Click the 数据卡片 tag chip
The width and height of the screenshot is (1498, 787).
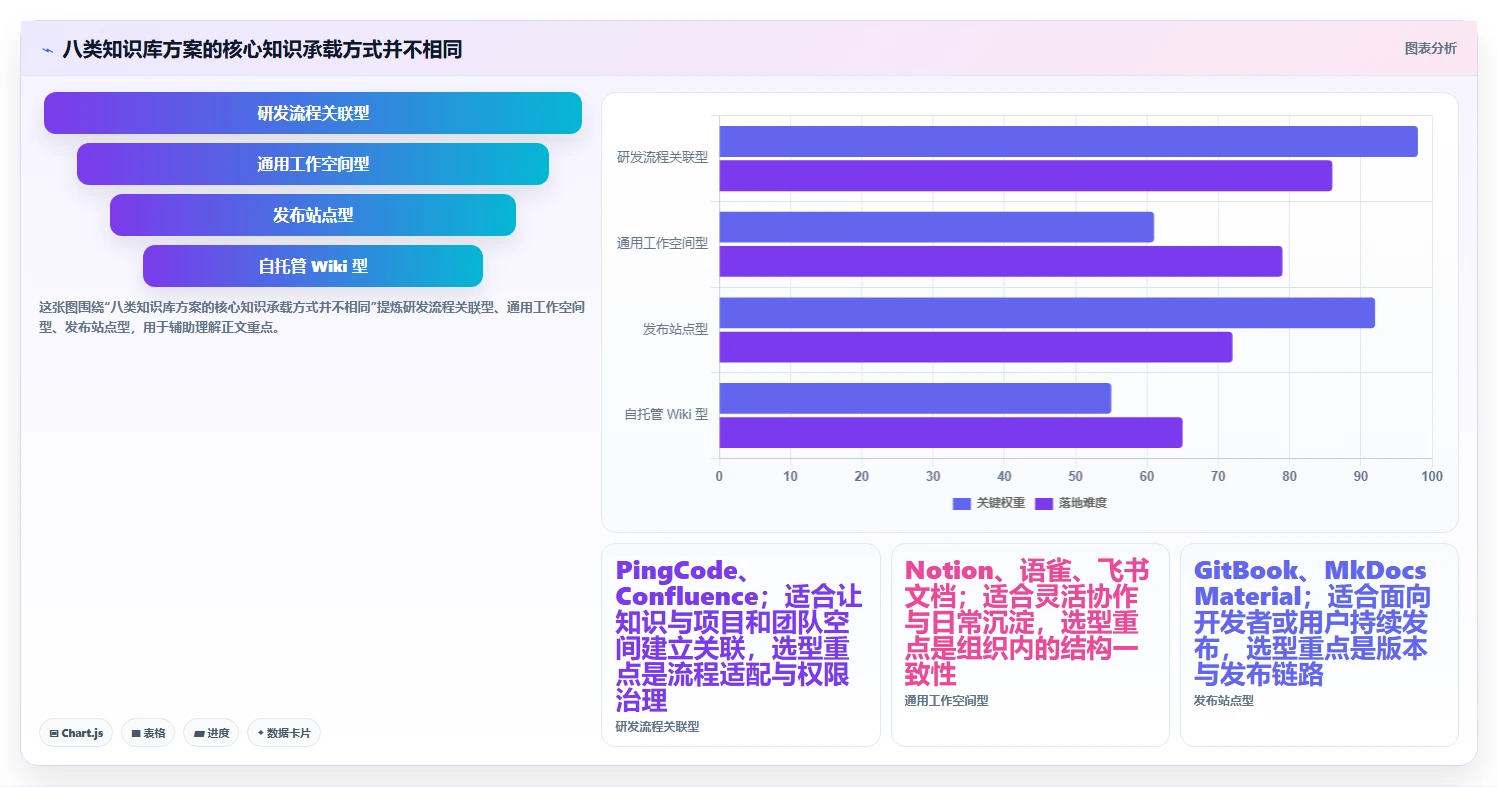tap(284, 733)
